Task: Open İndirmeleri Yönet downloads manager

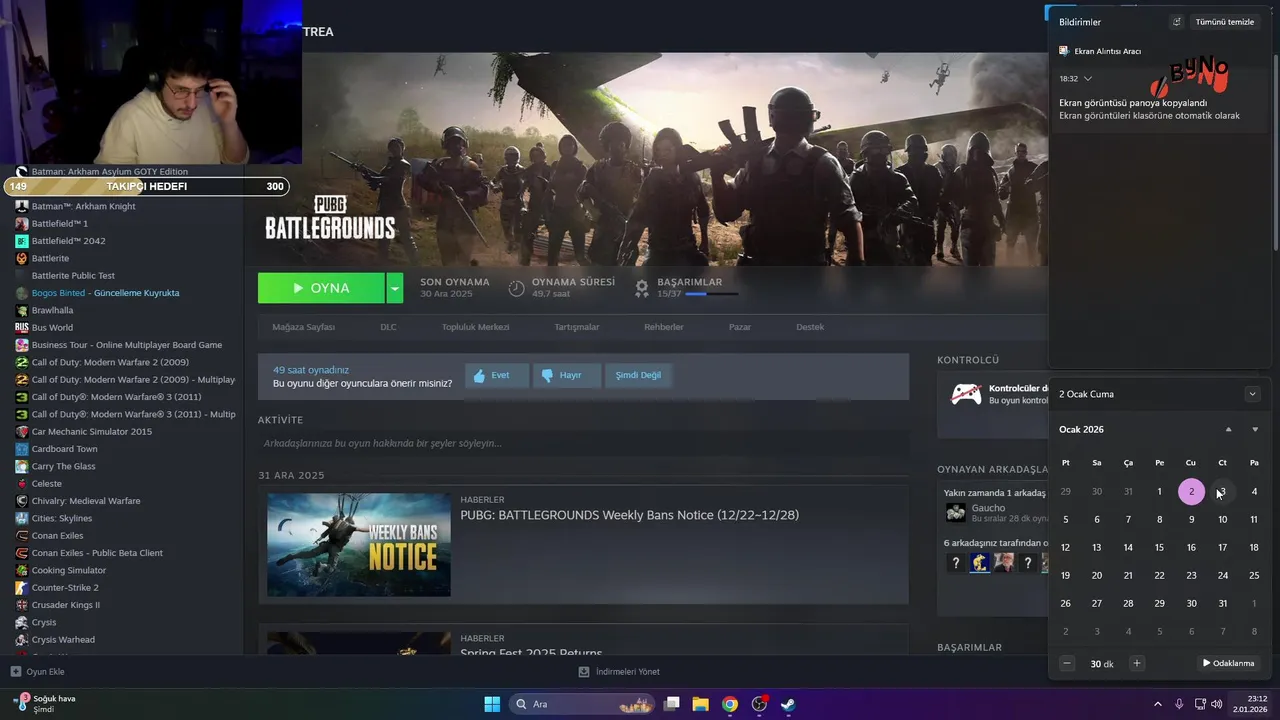Action: click(x=619, y=672)
